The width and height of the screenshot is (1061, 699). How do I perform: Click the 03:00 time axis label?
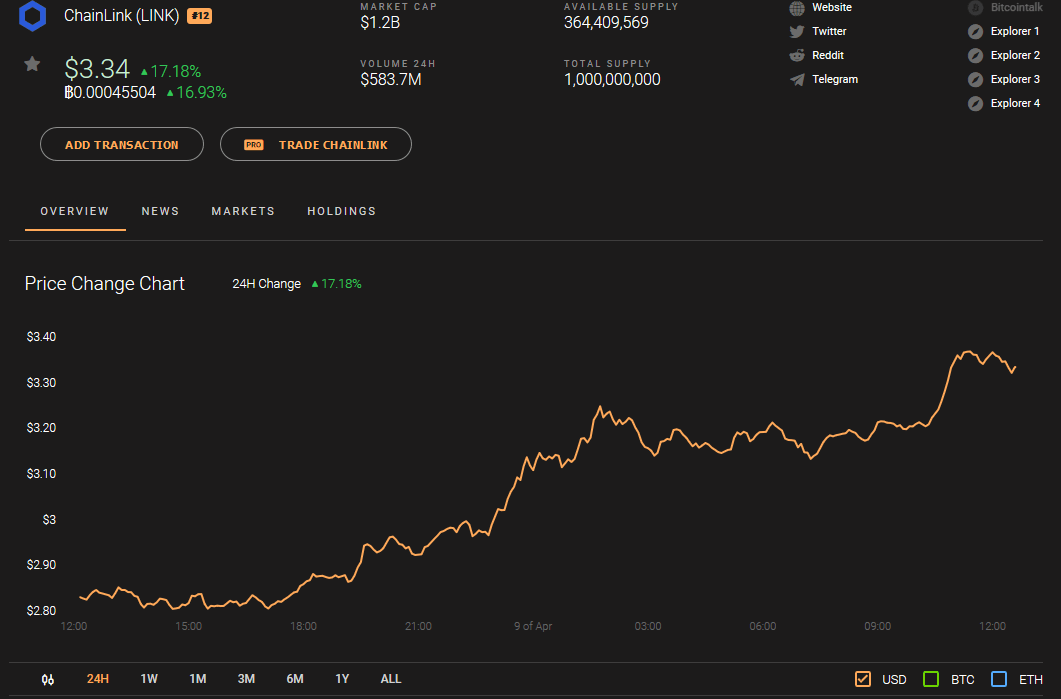coord(648,627)
